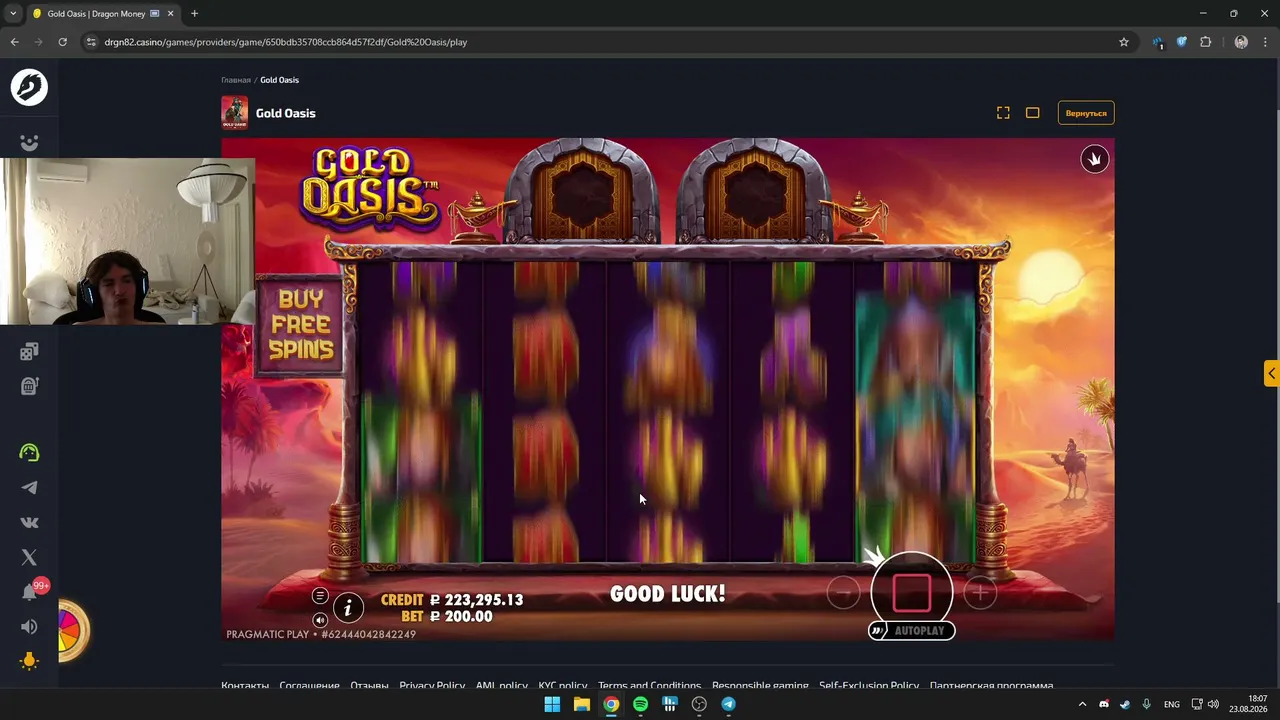Open the slot game menu hamburger
Screen dimensions: 1280x720
pos(320,596)
